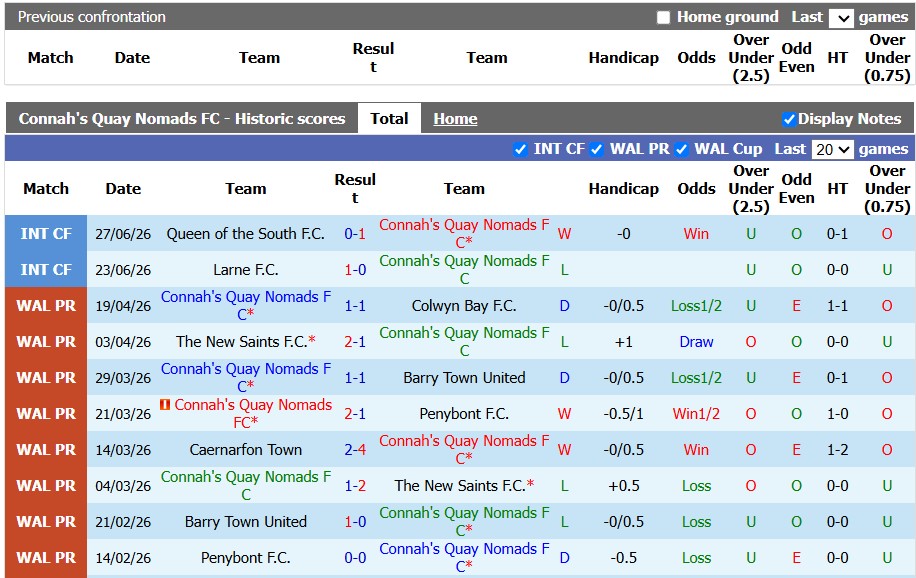Open the 2-4 score on 14/03/26
Image resolution: width=916 pixels, height=578 pixels.
click(x=355, y=450)
